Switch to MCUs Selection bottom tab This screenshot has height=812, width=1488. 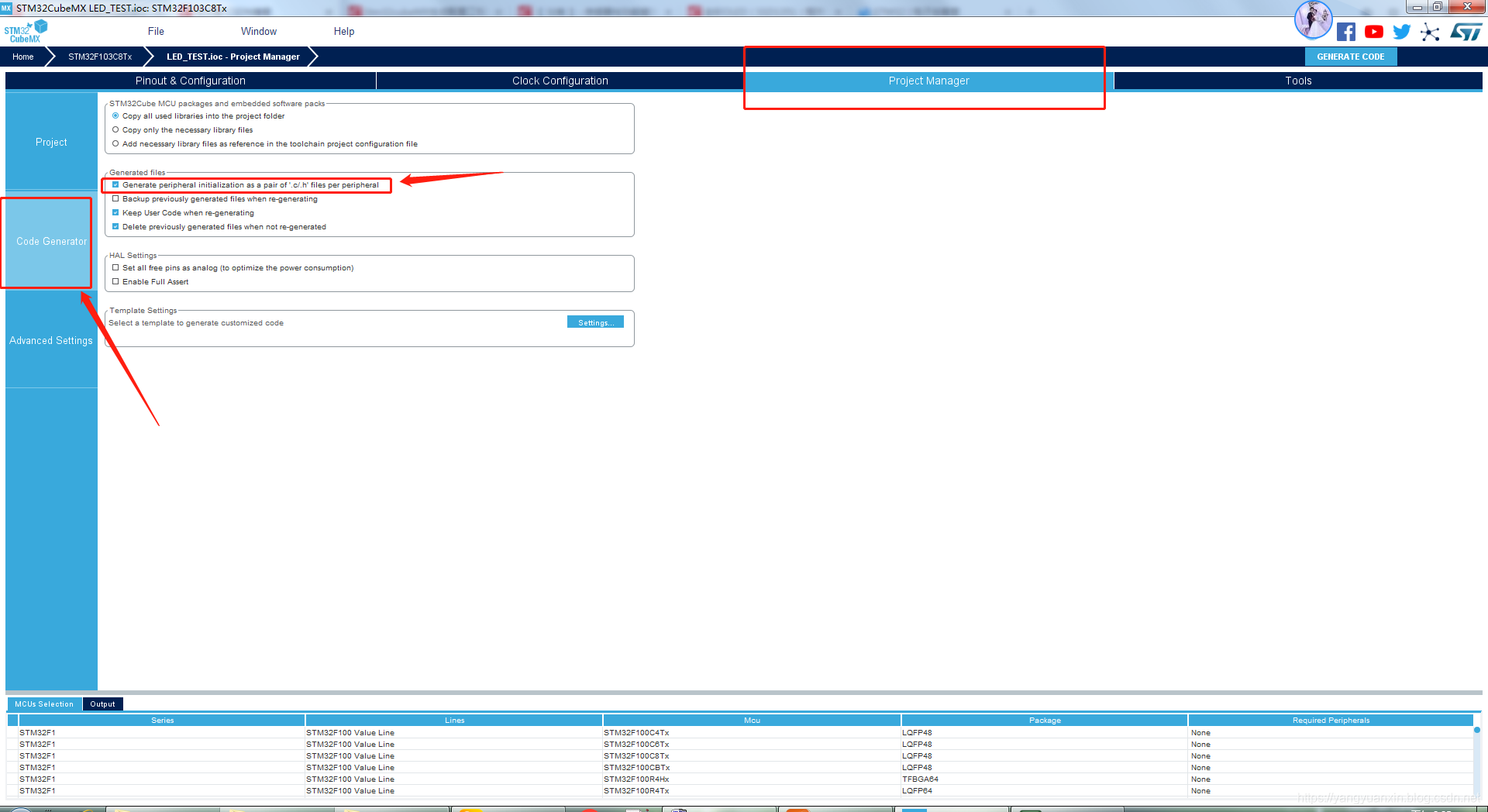44,704
